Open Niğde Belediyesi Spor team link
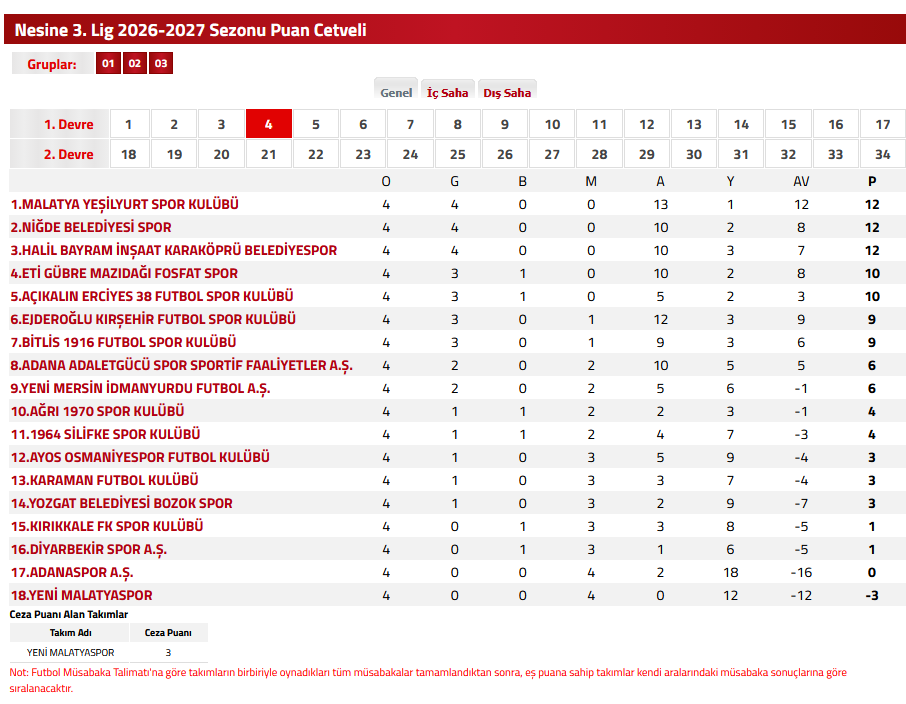Viewport: 906px width, 704px height. [91, 227]
